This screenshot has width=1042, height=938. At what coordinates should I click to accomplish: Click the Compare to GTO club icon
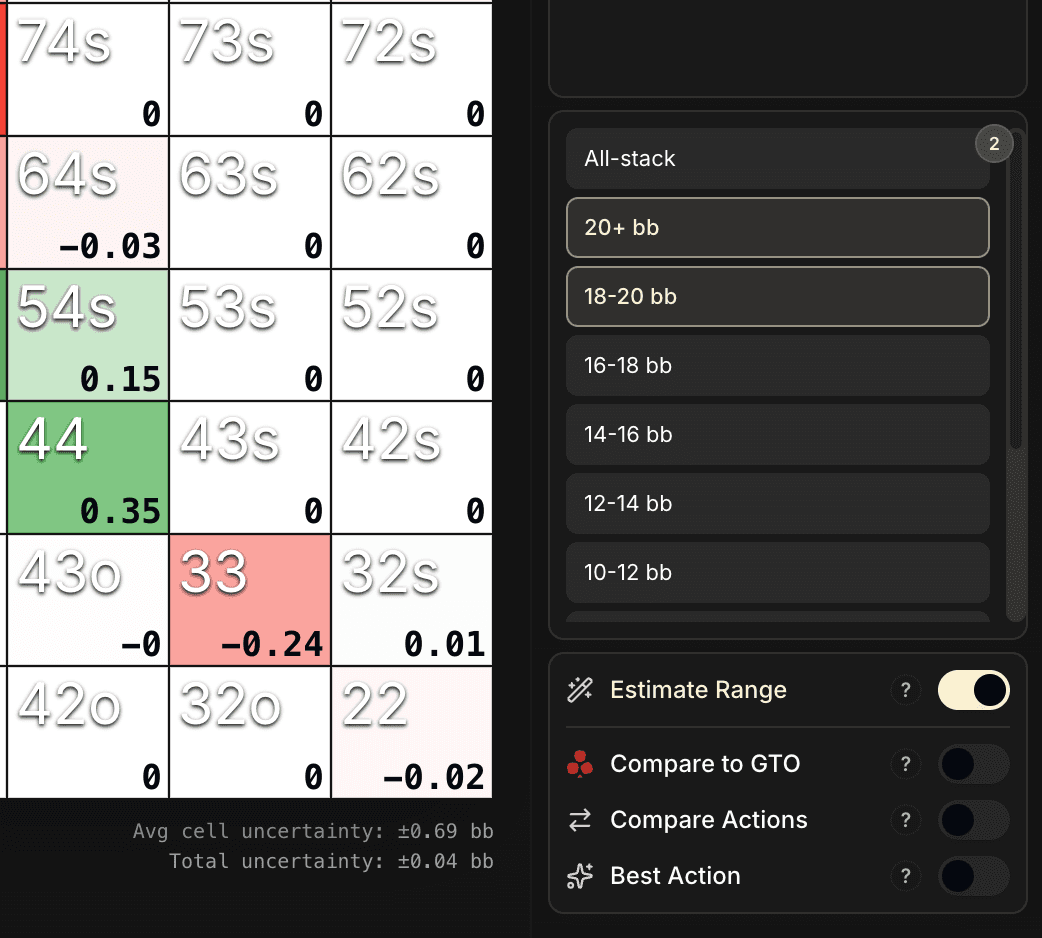click(x=579, y=764)
